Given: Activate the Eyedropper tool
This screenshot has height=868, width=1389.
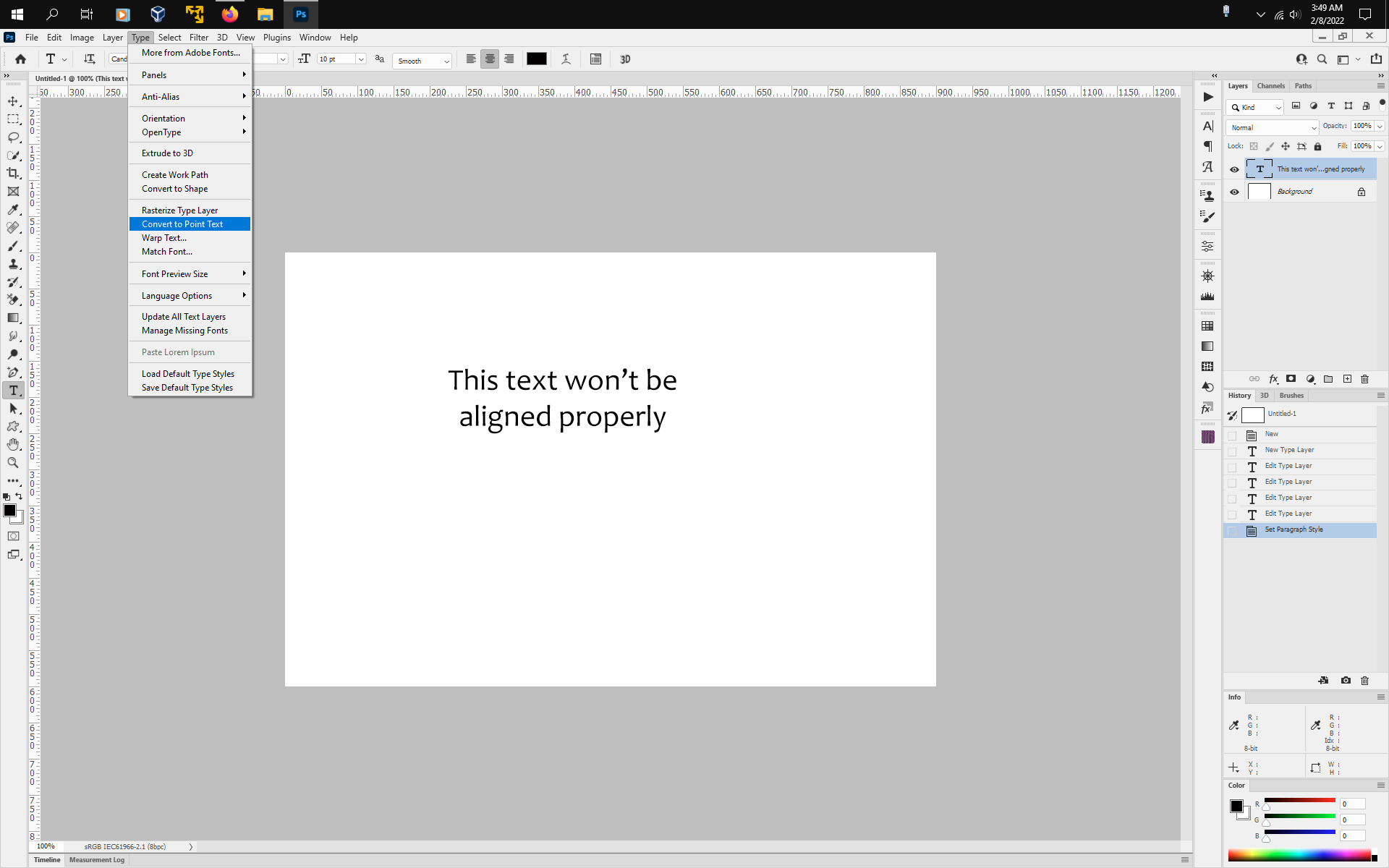Looking at the screenshot, I should 13,209.
